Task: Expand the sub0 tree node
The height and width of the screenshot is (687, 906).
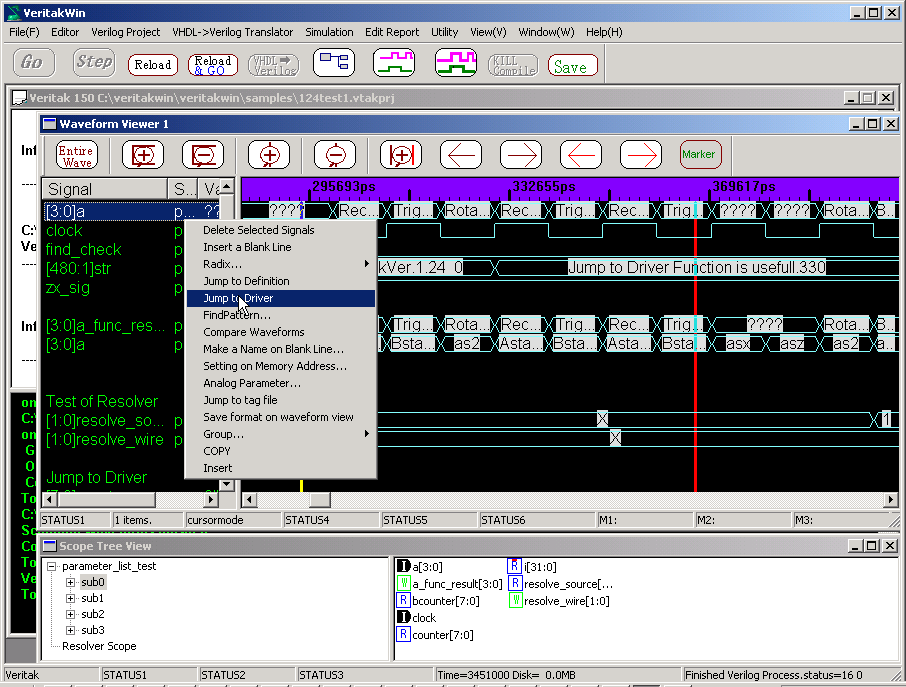Action: point(71,582)
